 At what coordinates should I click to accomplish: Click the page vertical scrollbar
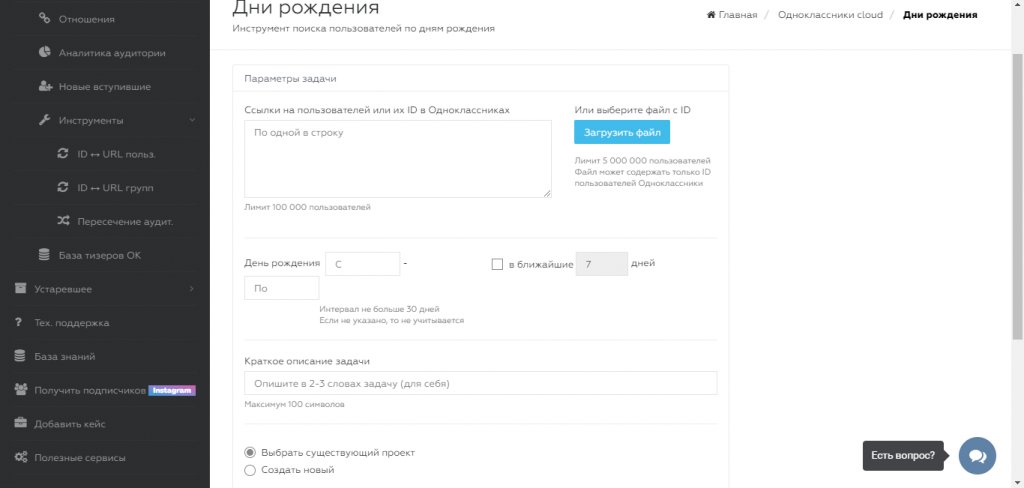click(x=1017, y=196)
